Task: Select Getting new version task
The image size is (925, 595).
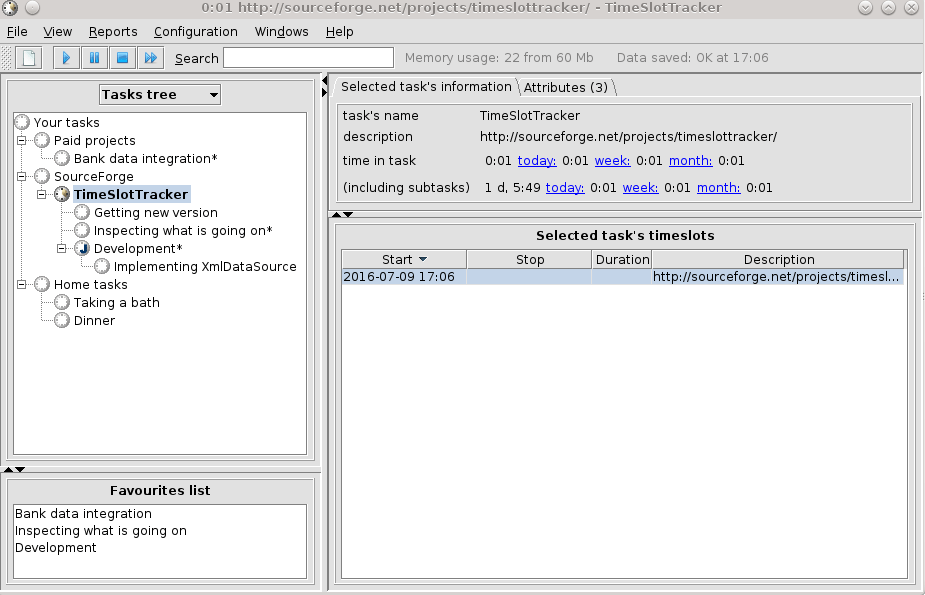Action: tap(156, 212)
